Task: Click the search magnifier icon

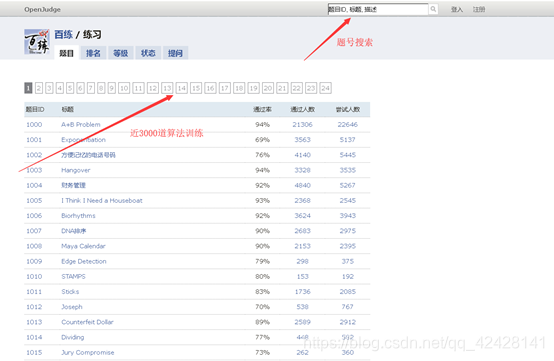Action: point(433,9)
